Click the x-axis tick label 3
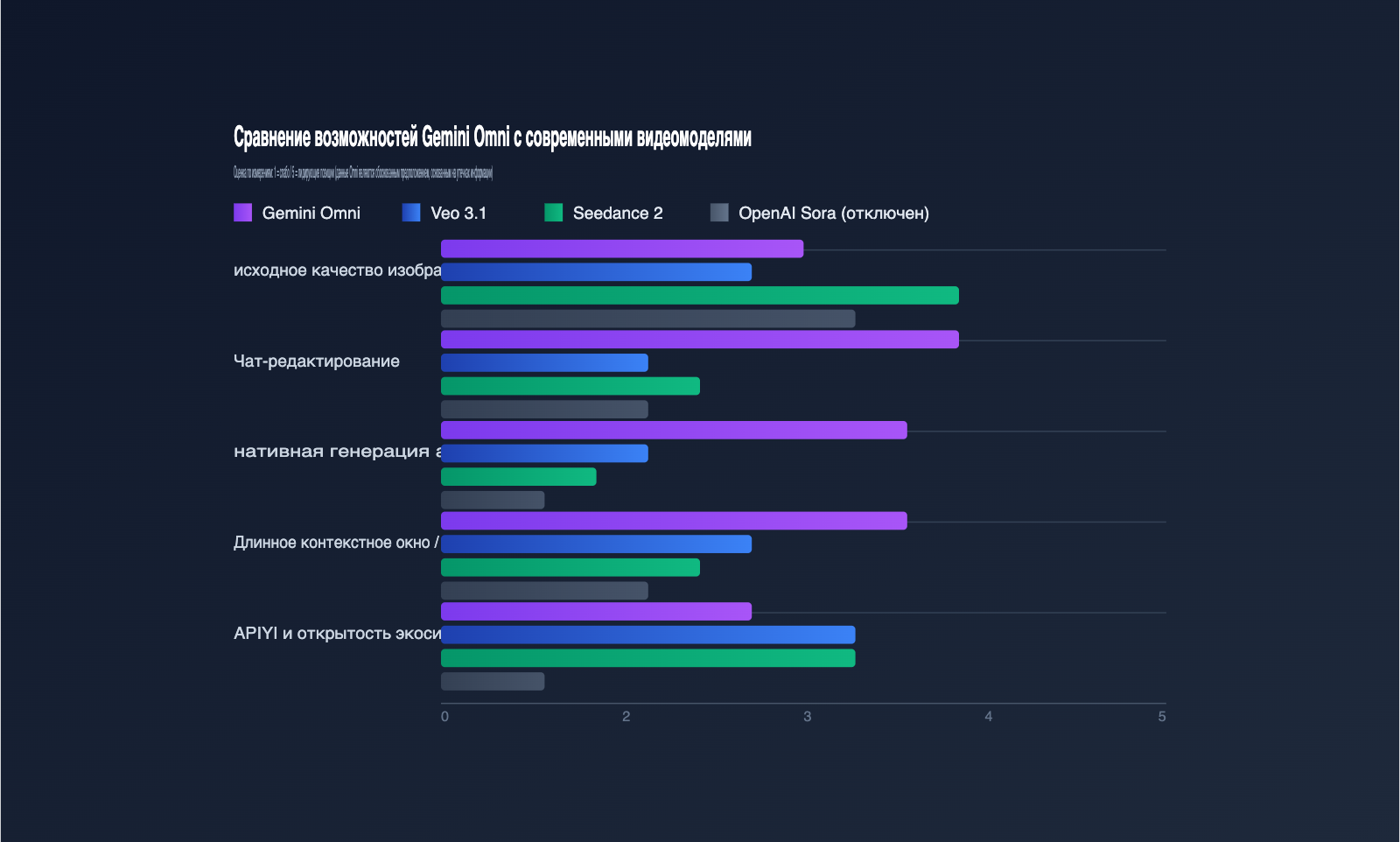The height and width of the screenshot is (842, 1400). [807, 717]
